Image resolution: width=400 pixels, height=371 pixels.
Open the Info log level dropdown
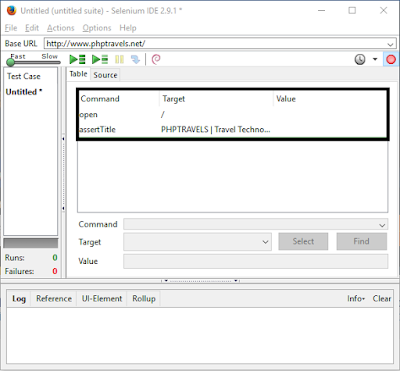coord(356,299)
